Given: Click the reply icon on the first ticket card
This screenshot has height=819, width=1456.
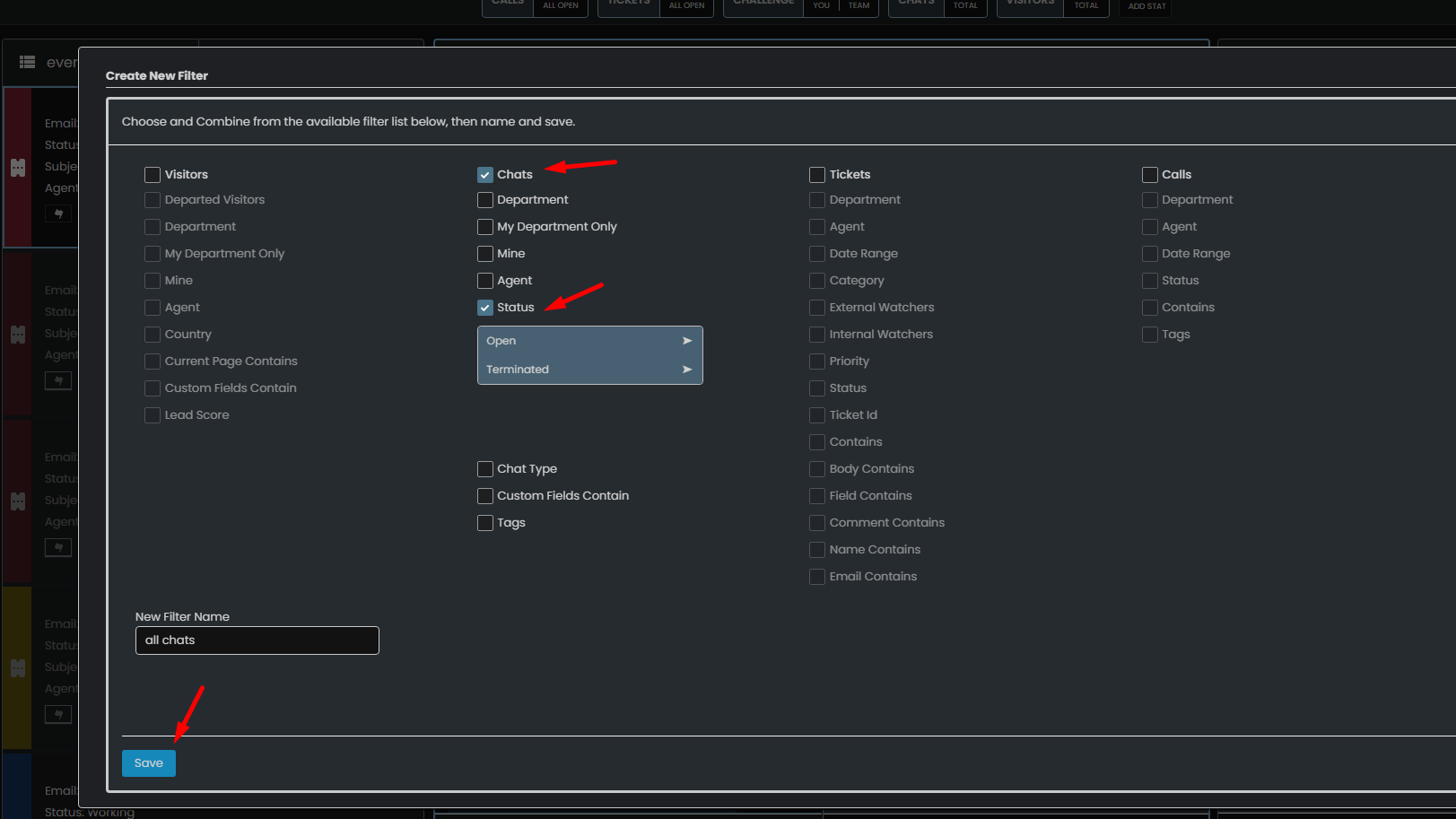Looking at the screenshot, I should (x=58, y=213).
